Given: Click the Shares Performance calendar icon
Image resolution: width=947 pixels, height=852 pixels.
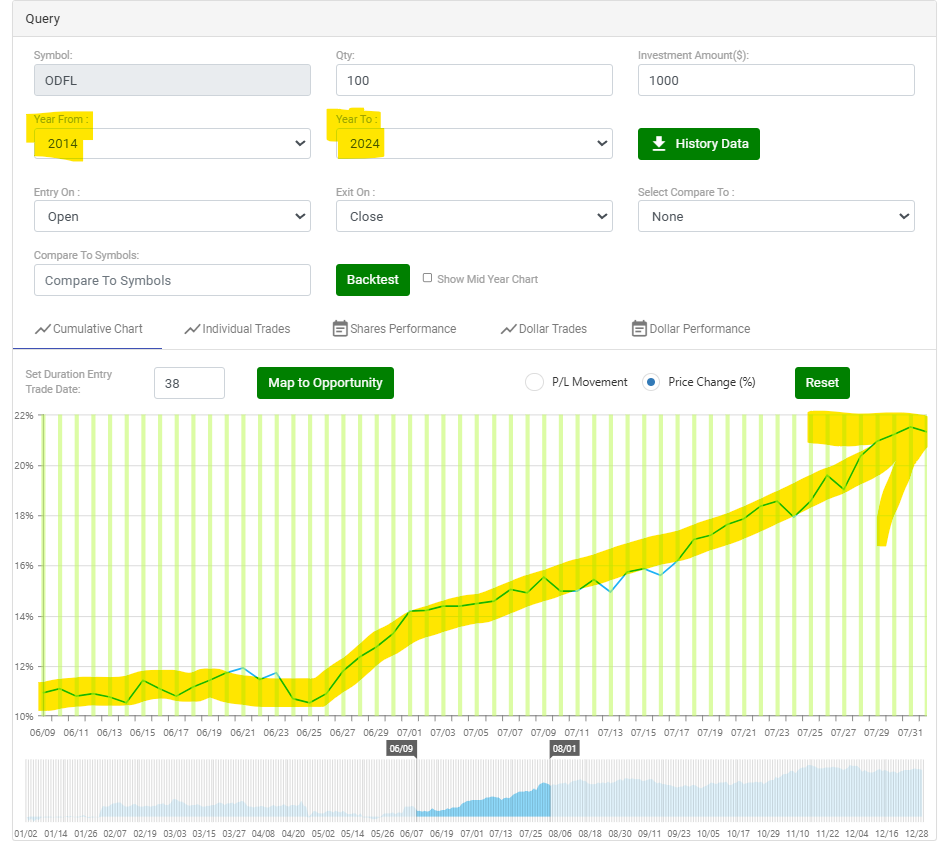Looking at the screenshot, I should [x=340, y=328].
